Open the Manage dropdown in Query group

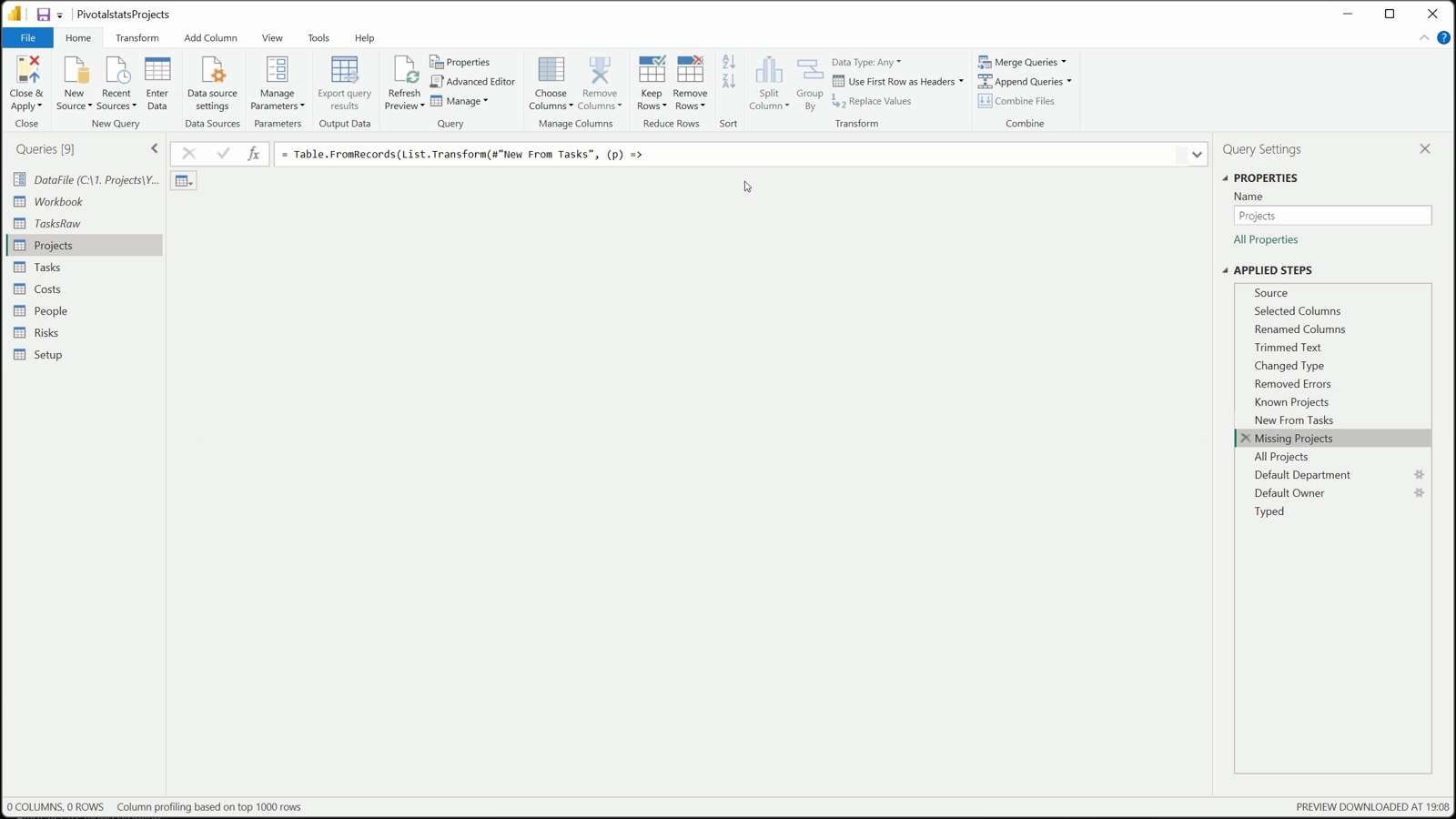pyautogui.click(x=460, y=101)
